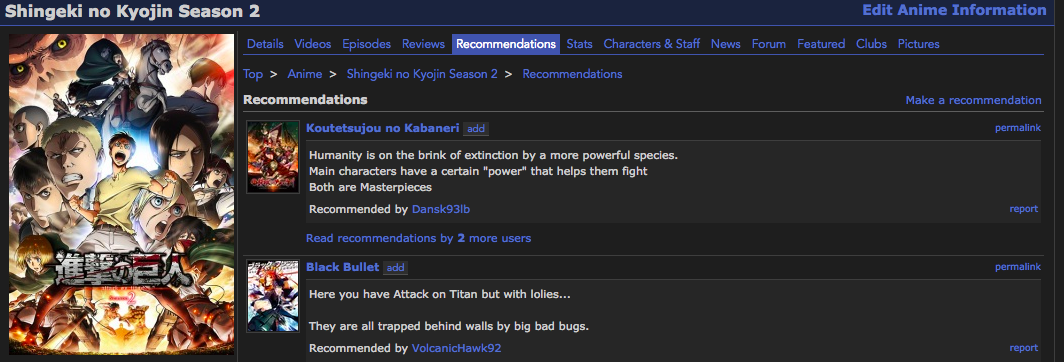Screen dimensions: 1064x362
Task: Expand recommendations by 2 more users
Action: 419,238
